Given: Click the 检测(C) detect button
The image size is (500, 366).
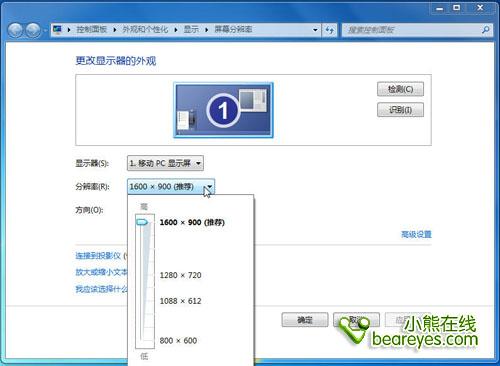Looking at the screenshot, I should [400, 89].
